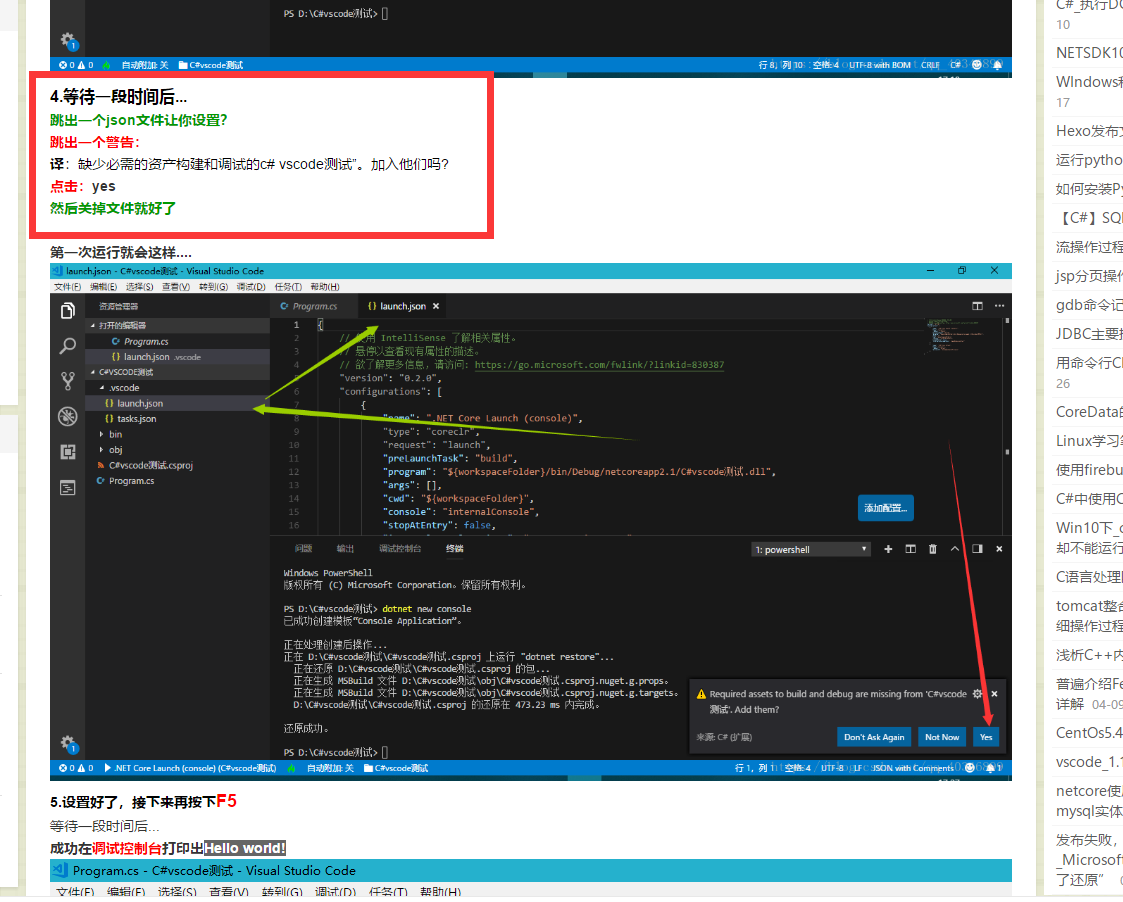Open C#vscode测试.csproj in the file tree
The image size is (1123, 902).
tap(177, 466)
